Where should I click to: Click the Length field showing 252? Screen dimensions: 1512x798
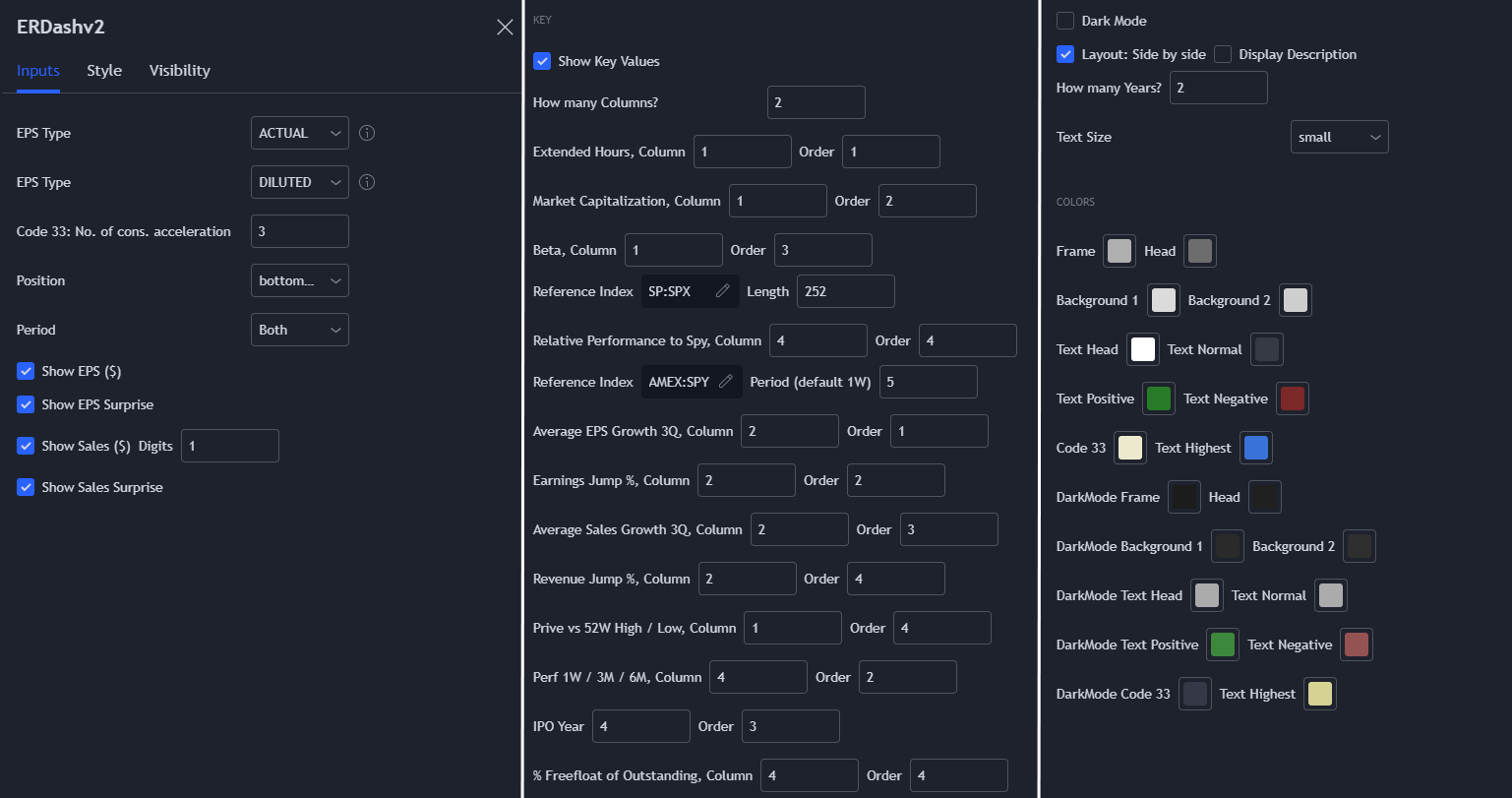pyautogui.click(x=846, y=291)
